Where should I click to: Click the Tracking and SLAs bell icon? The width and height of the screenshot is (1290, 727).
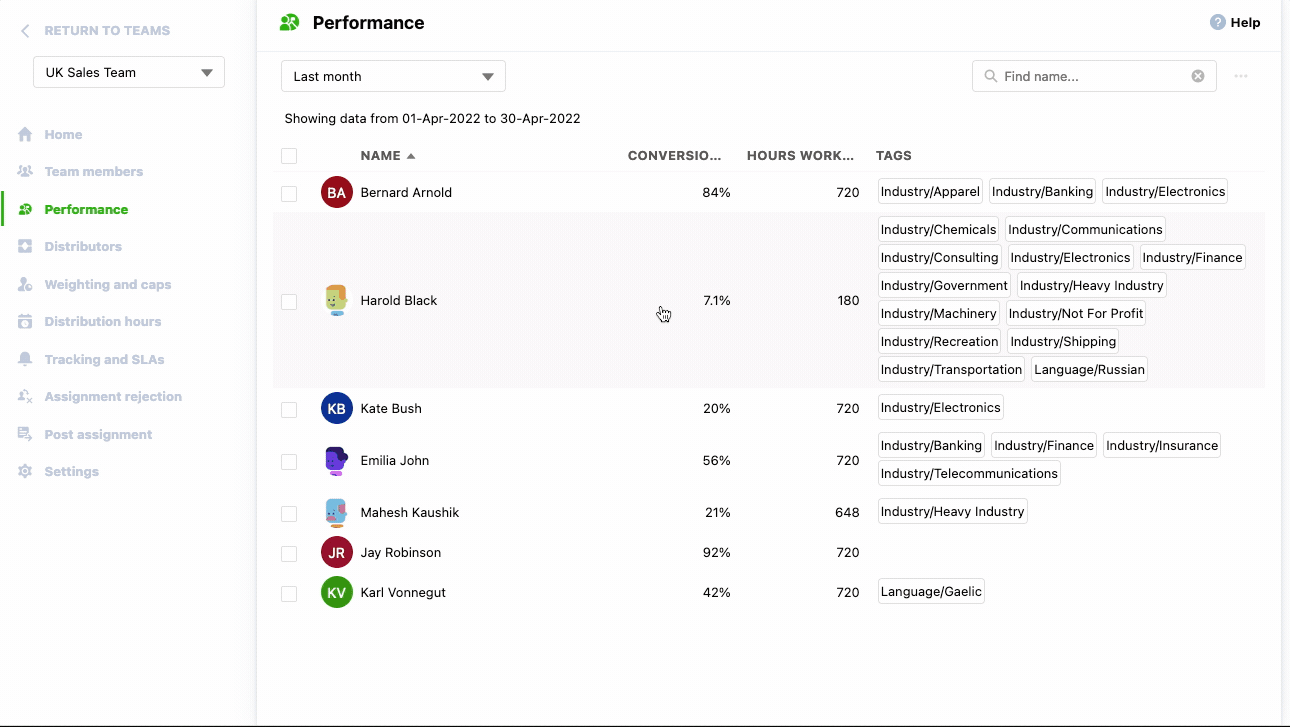25,359
